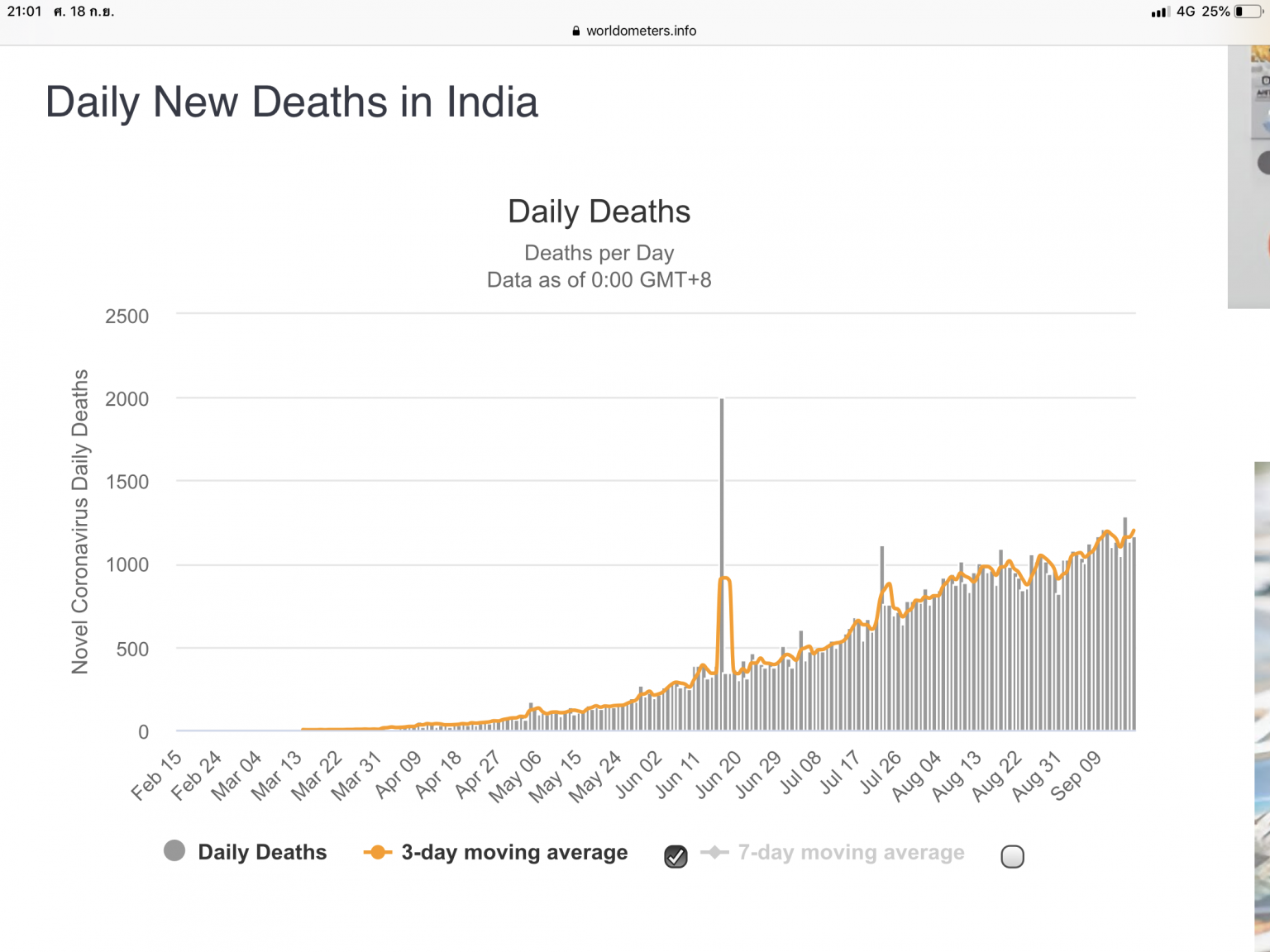Click the Daily Deaths legend label
The width and height of the screenshot is (1270, 952).
(262, 852)
